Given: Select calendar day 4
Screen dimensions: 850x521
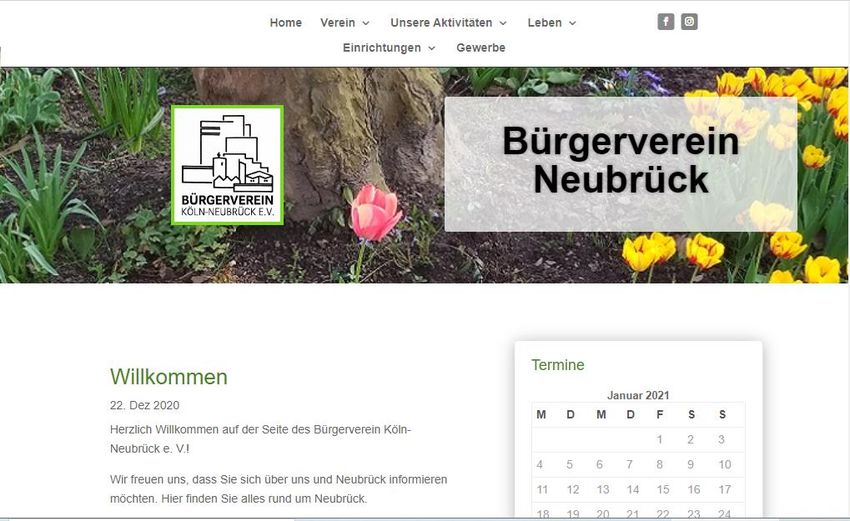Looking at the screenshot, I should coord(539,465).
